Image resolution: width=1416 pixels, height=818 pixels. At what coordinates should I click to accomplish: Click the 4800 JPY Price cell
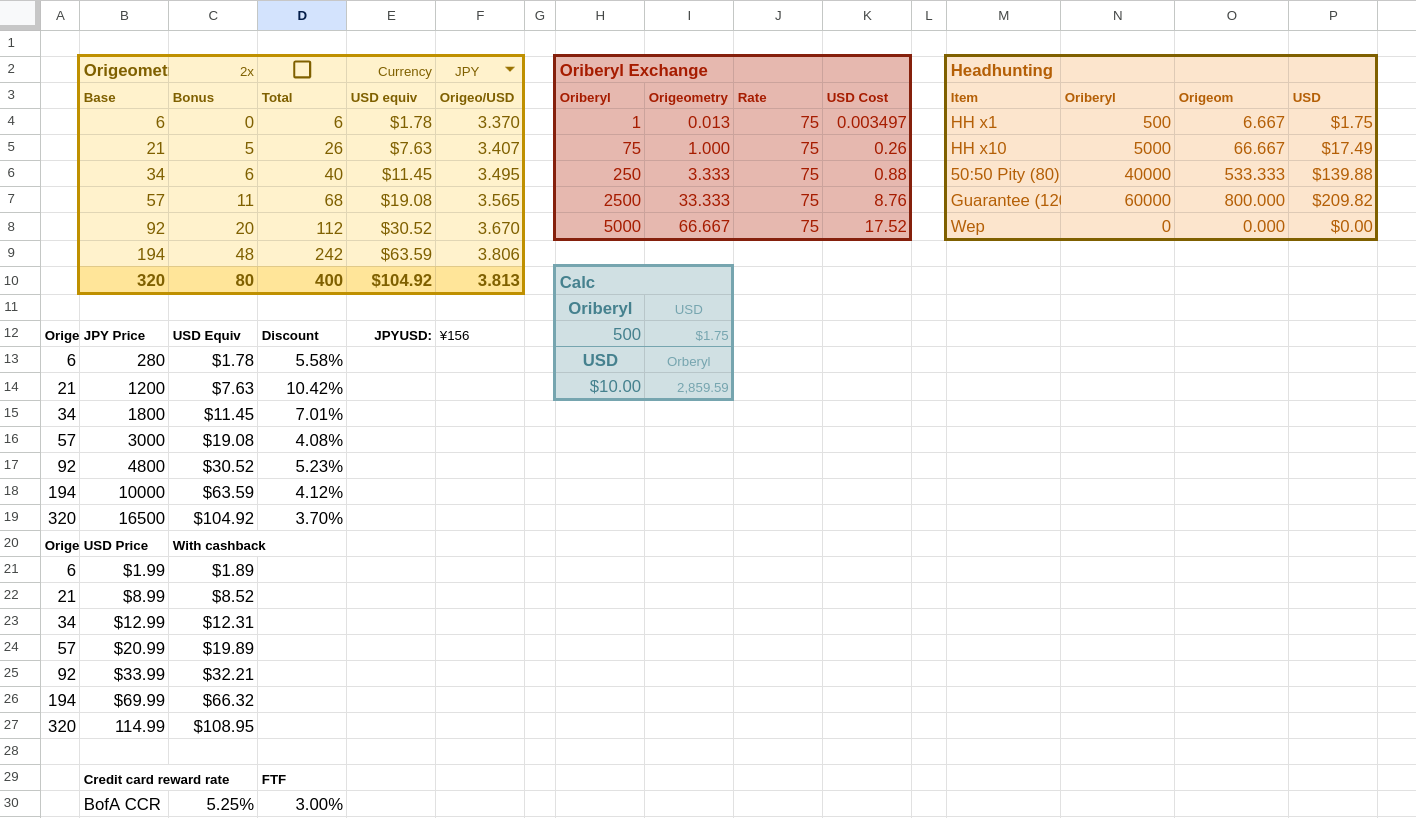[x=124, y=466]
